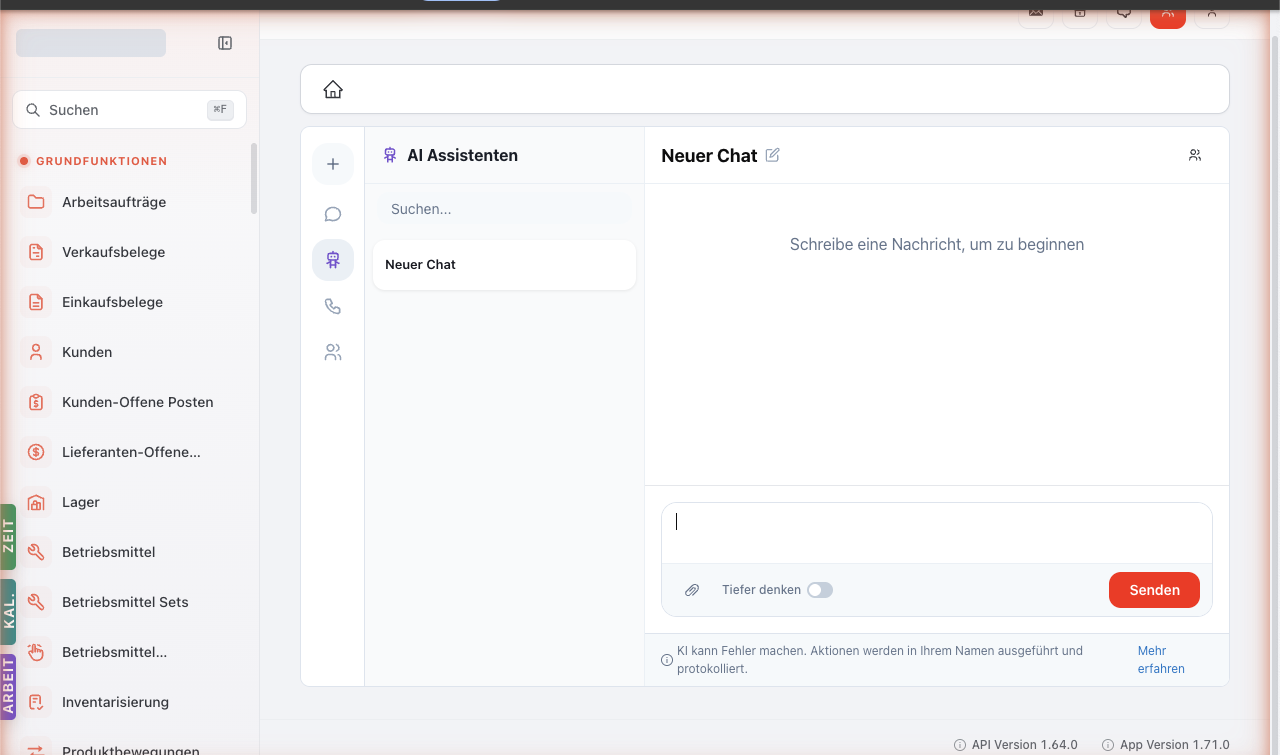Open Verkaufsbelege in the sidebar
This screenshot has width=1280, height=755.
pos(113,252)
